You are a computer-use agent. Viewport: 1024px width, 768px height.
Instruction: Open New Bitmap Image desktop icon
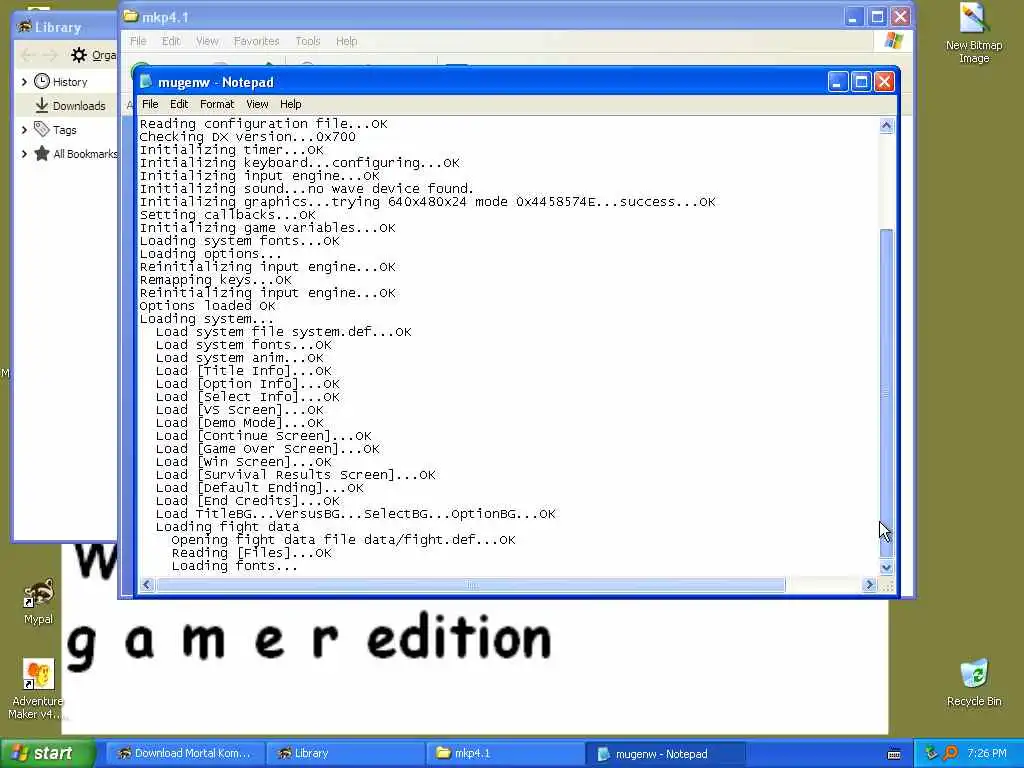(974, 33)
